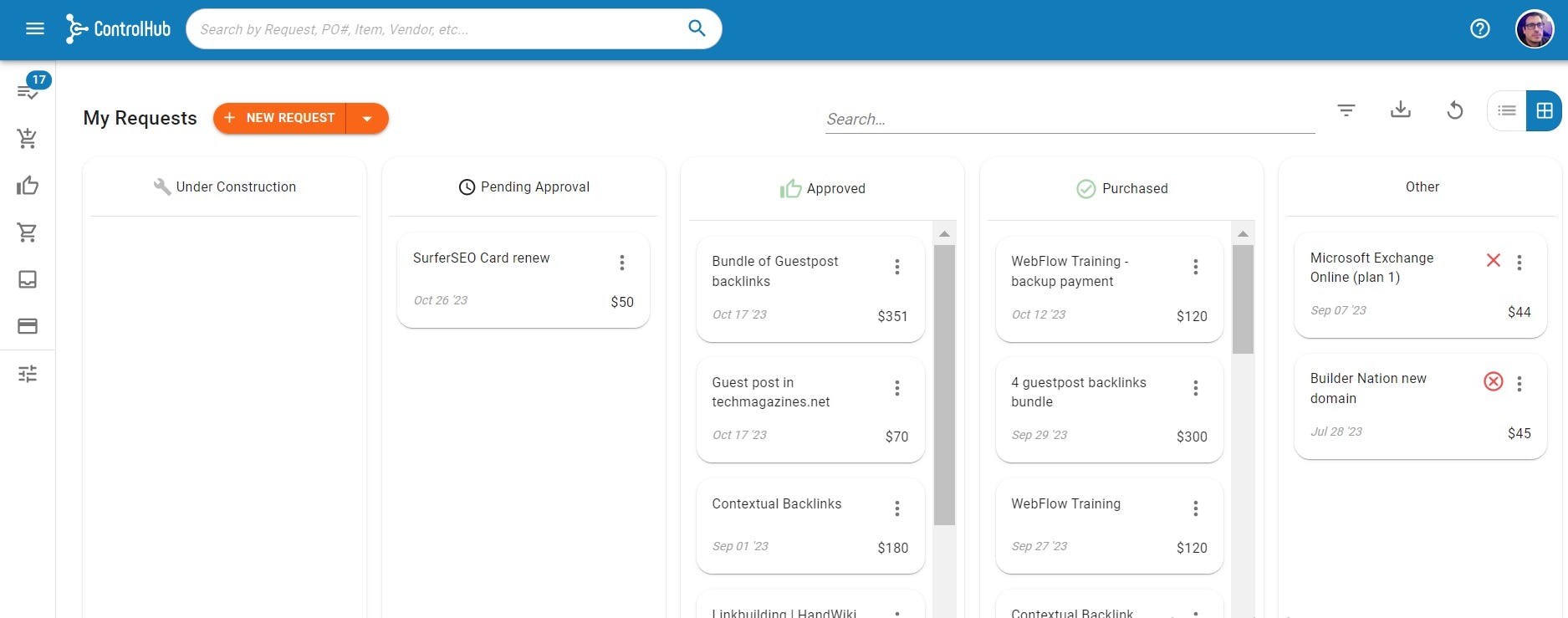Screen dimensions: 1568x618
Task: Open the user profile avatar
Action: [x=1534, y=29]
